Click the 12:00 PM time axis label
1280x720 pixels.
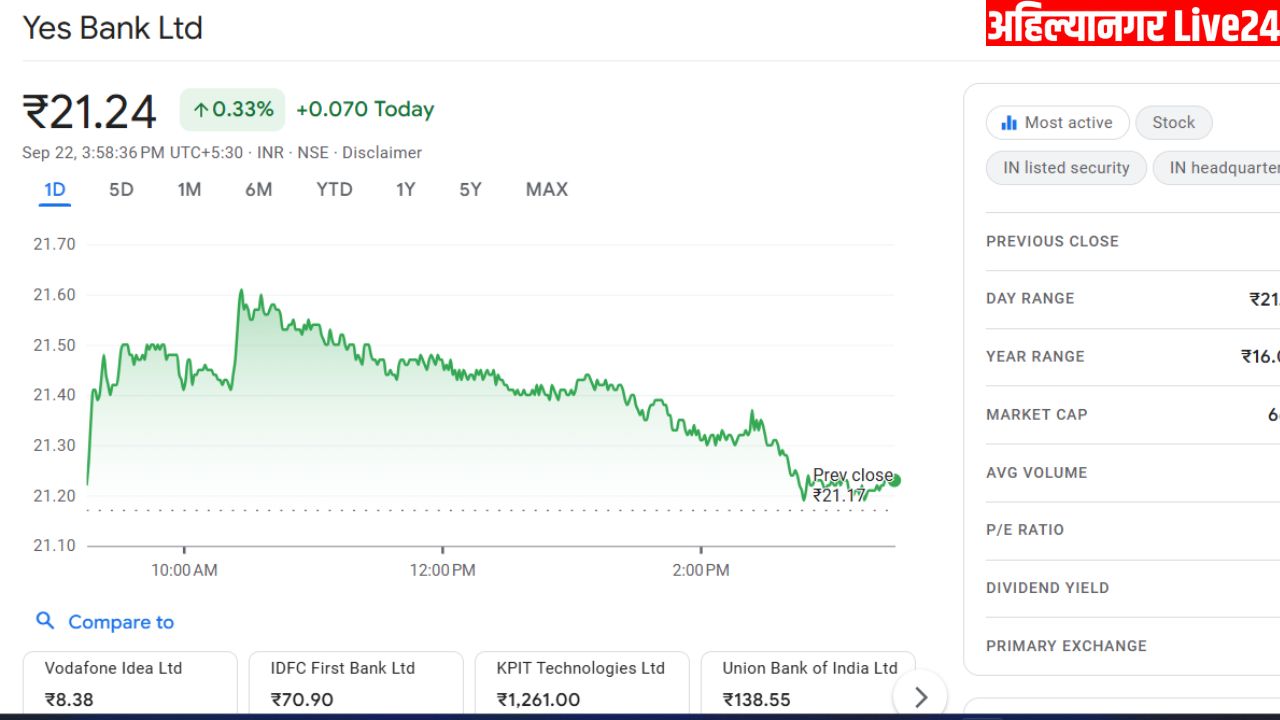442,570
